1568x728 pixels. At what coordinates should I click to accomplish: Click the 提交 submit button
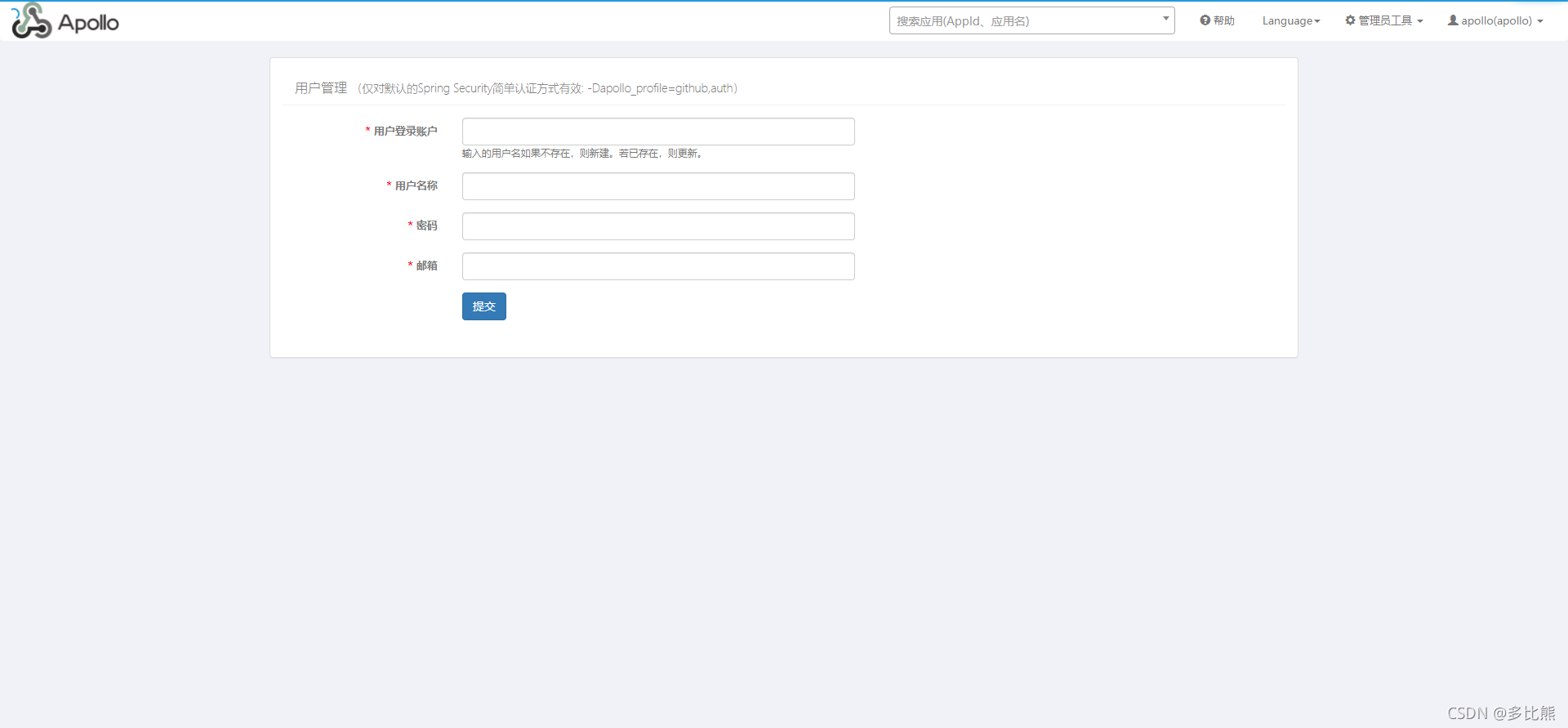(x=484, y=306)
